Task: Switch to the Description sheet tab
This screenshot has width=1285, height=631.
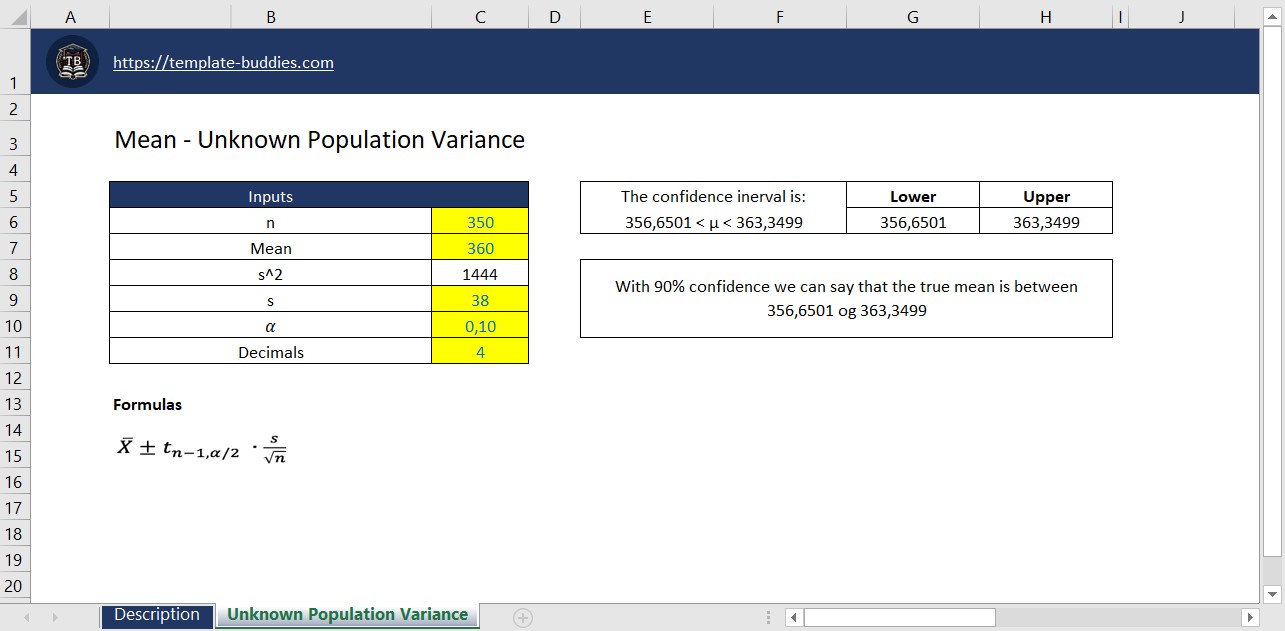Action: (x=156, y=616)
